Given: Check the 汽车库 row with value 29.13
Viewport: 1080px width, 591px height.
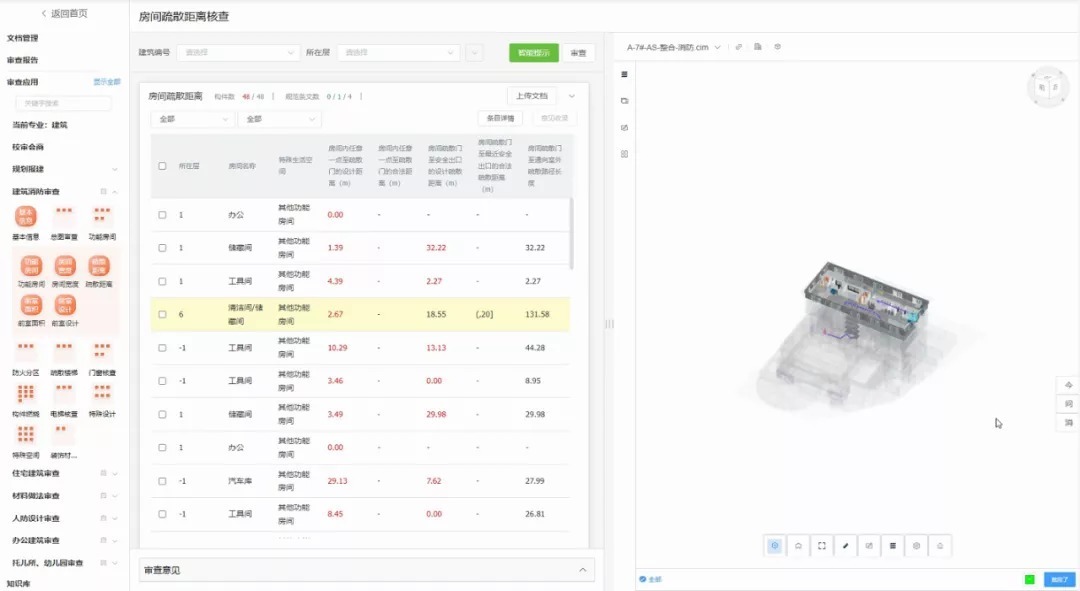Looking at the screenshot, I should tap(162, 481).
